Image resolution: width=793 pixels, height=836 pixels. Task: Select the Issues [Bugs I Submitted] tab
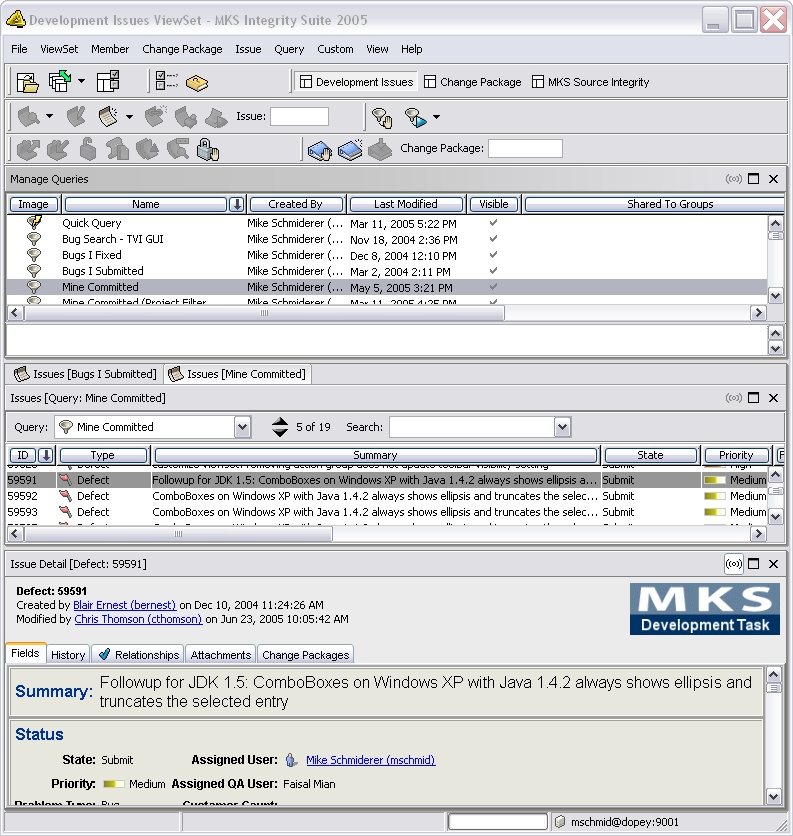click(85, 374)
